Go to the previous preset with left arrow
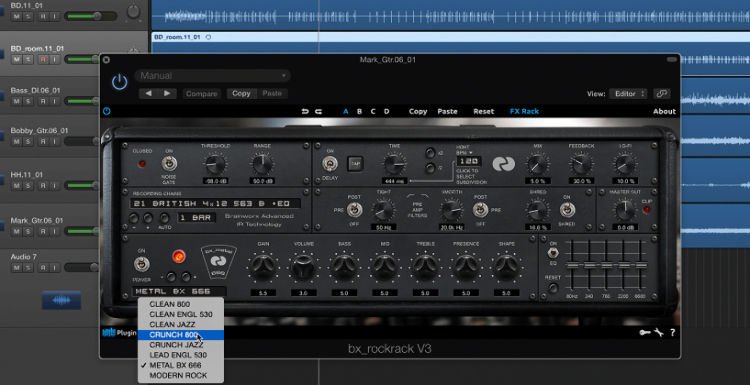The height and width of the screenshot is (385, 750). [x=148, y=94]
